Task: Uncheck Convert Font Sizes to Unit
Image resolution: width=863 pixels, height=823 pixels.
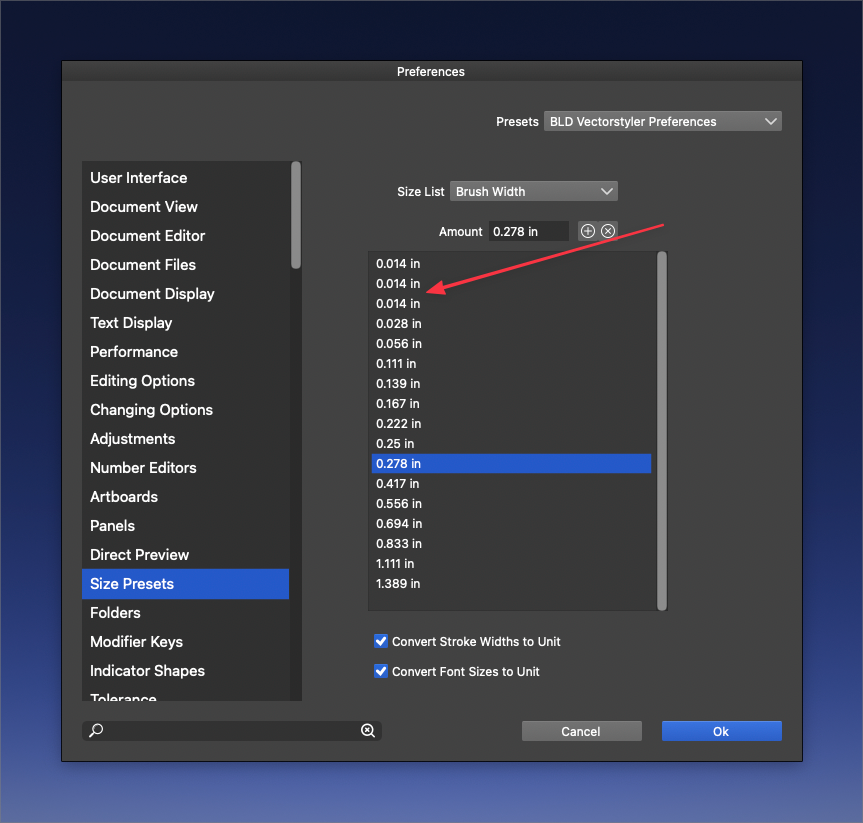Action: click(381, 671)
